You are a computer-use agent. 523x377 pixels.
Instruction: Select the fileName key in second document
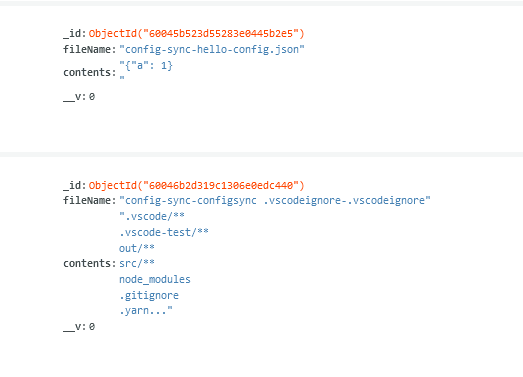[90, 201]
